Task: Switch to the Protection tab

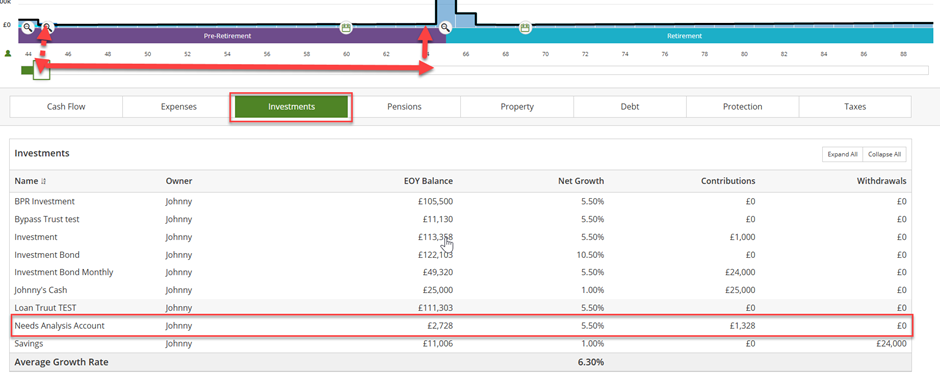Action: (742, 107)
